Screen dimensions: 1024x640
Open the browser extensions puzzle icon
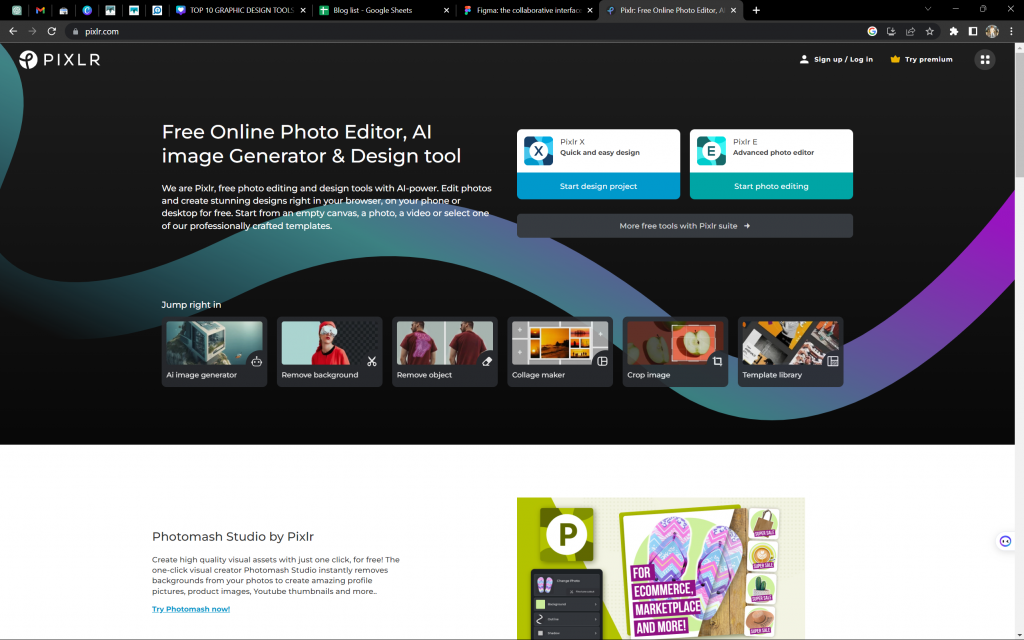coord(953,31)
